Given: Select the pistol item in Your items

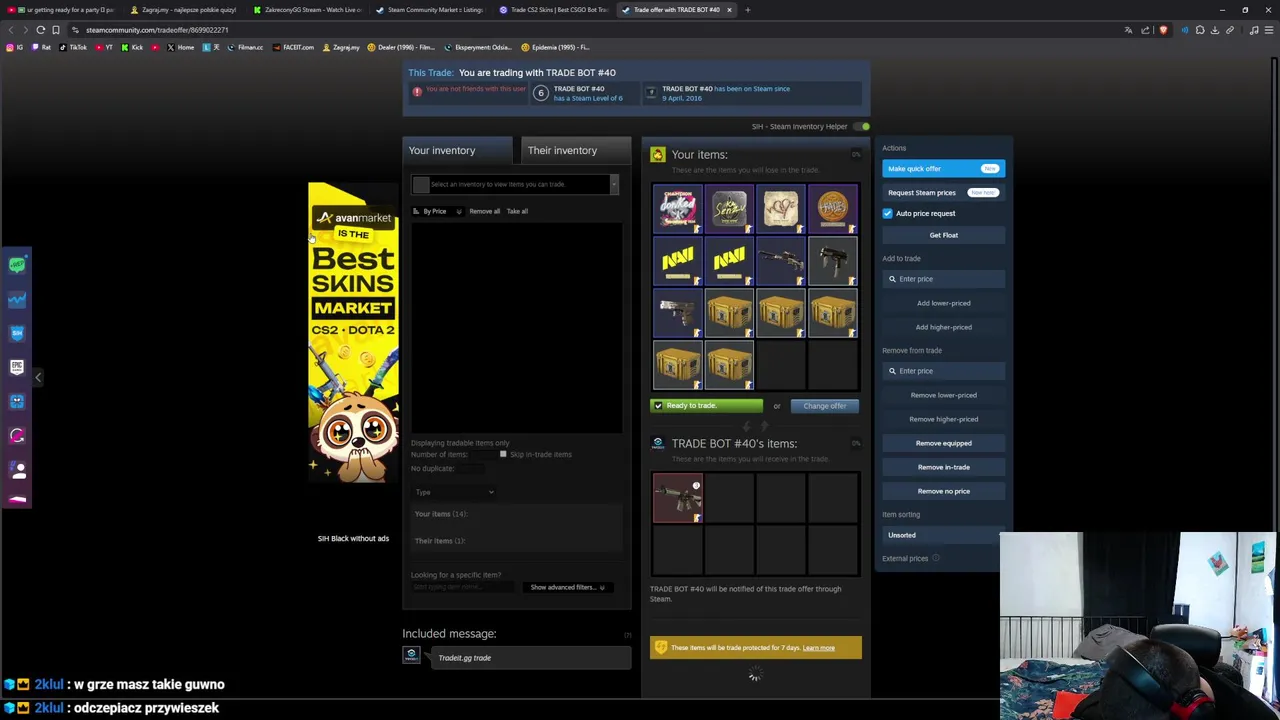Looking at the screenshot, I should coord(678,314).
